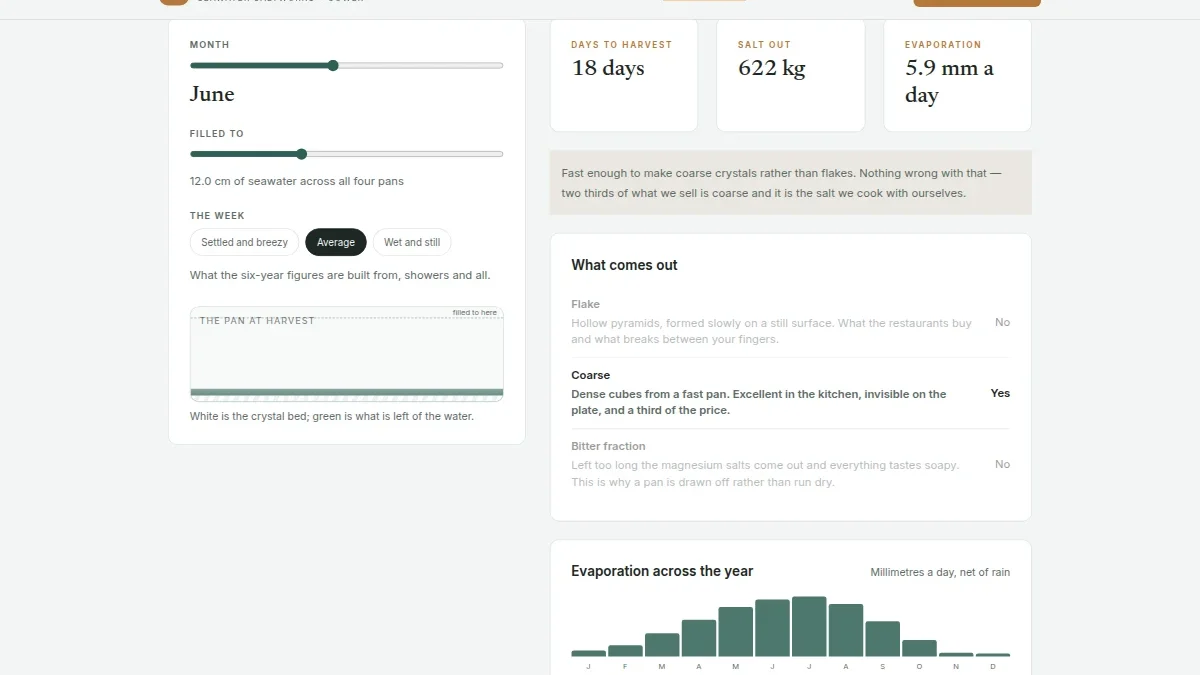
Task: Click the 'No' value in Bitter fraction row
Action: [1002, 464]
